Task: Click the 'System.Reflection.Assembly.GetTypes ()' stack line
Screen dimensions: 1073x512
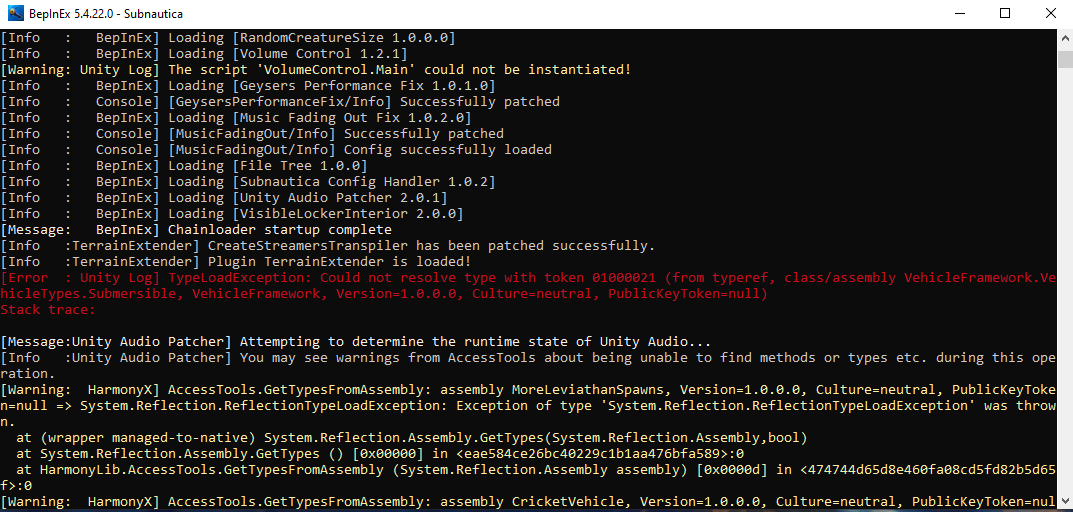Action: coord(380,452)
